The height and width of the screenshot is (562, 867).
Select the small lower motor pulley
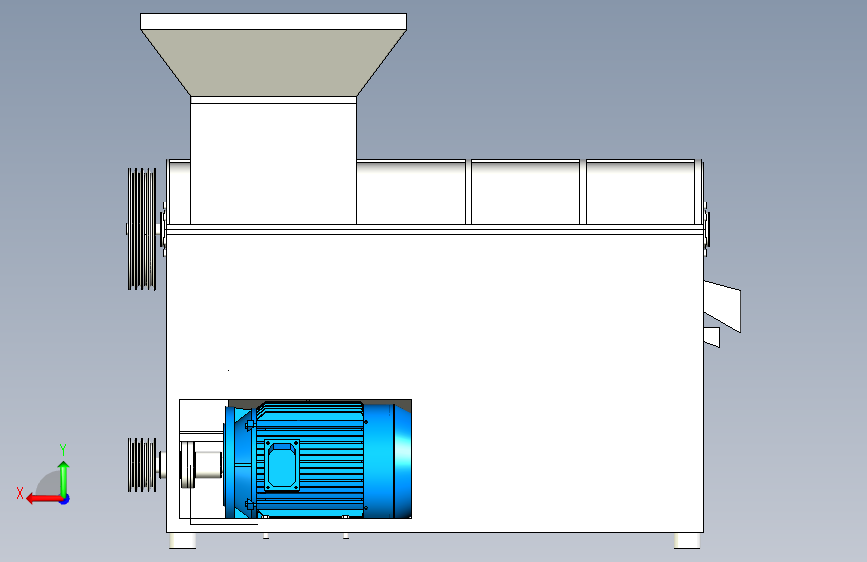[142, 465]
